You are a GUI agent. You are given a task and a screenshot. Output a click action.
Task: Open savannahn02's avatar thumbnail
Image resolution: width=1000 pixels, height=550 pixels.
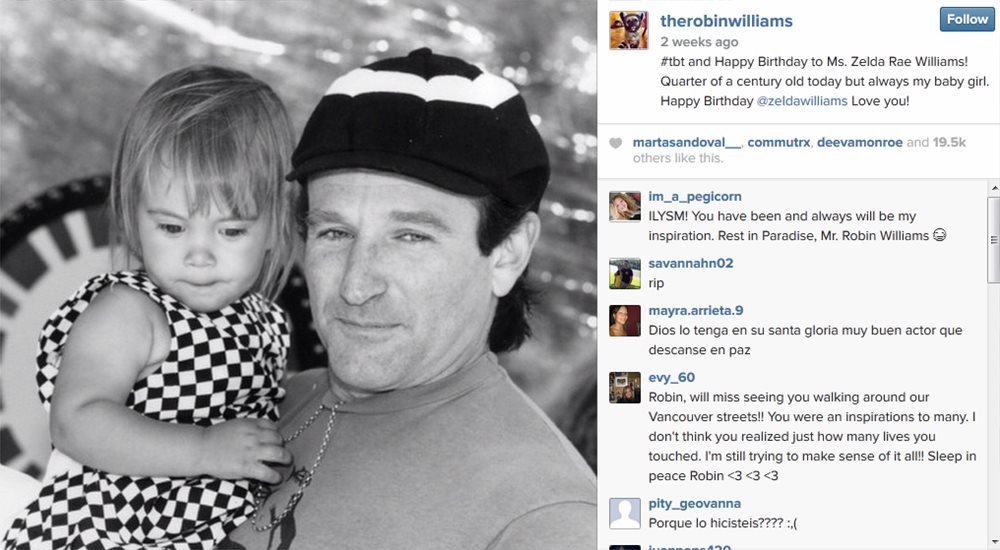coord(625,274)
